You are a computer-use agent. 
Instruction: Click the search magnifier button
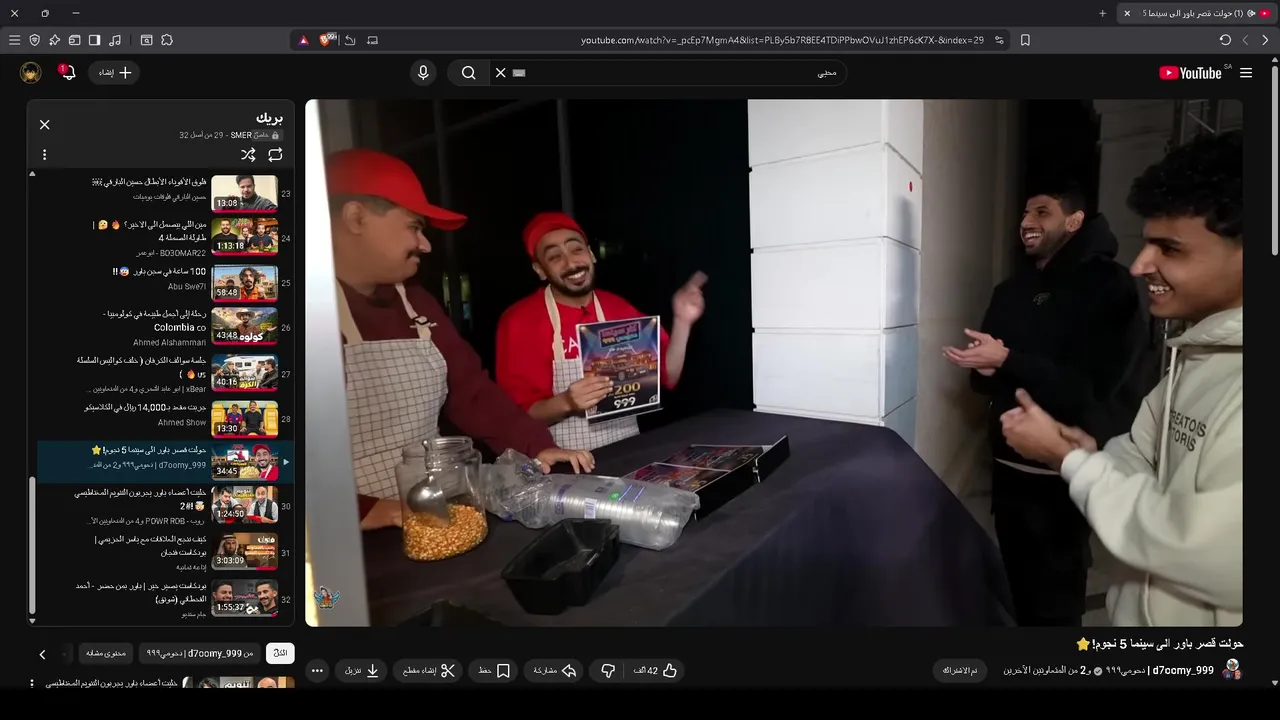pyautogui.click(x=468, y=73)
